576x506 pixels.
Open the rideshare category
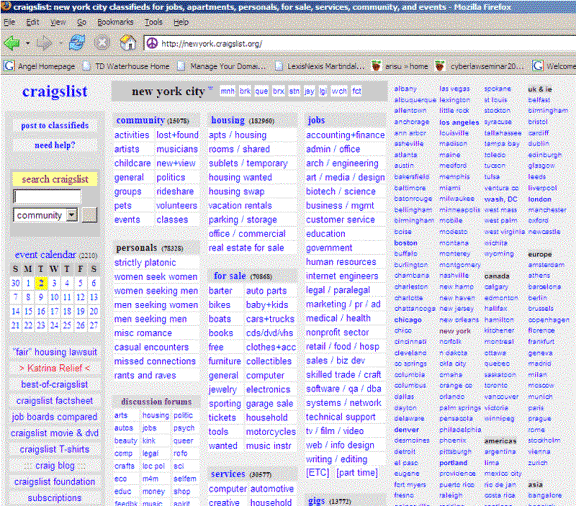point(175,191)
